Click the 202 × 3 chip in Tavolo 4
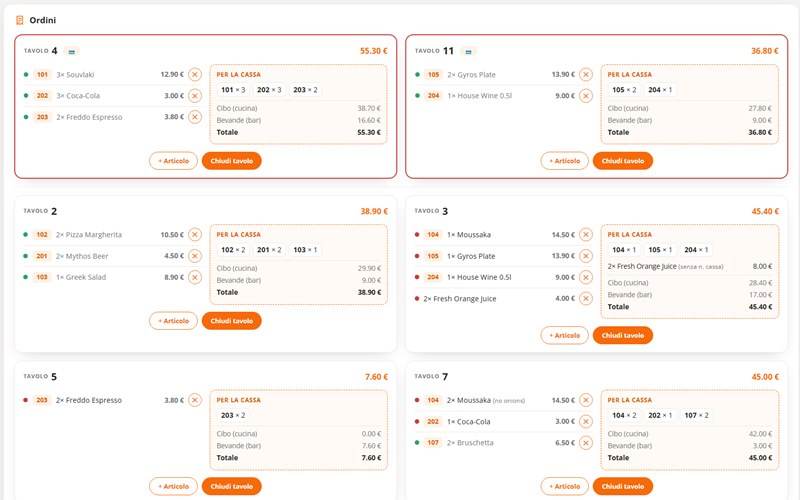This screenshot has height=500, width=800. pyautogui.click(x=269, y=90)
